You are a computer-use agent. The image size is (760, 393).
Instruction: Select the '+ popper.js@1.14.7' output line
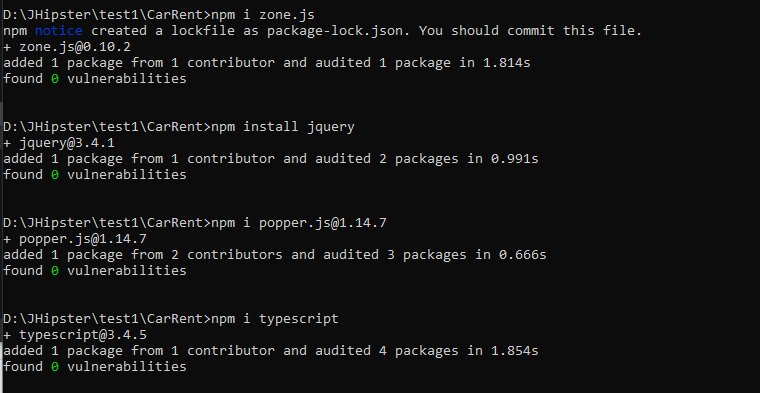pyautogui.click(x=75, y=239)
